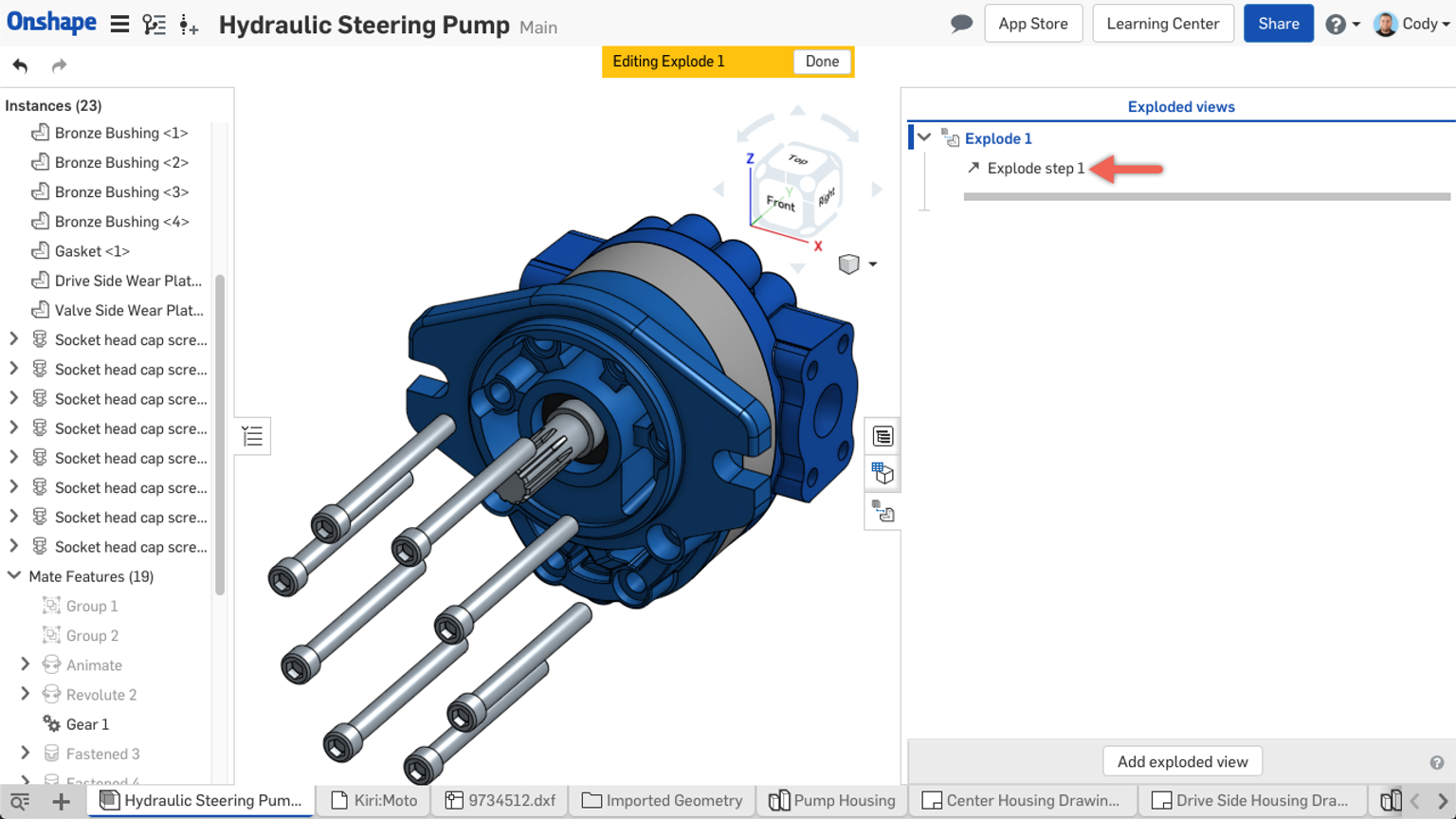1456x819 pixels.
Task: Click the Front face of view cube
Action: coord(780,202)
